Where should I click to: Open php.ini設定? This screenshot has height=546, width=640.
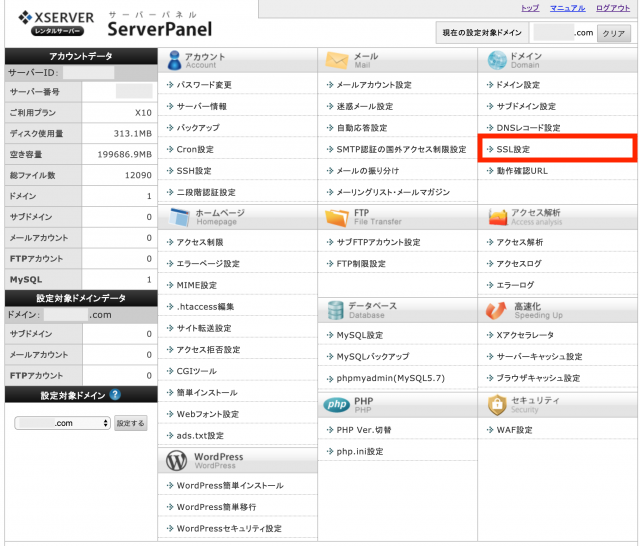click(360, 451)
